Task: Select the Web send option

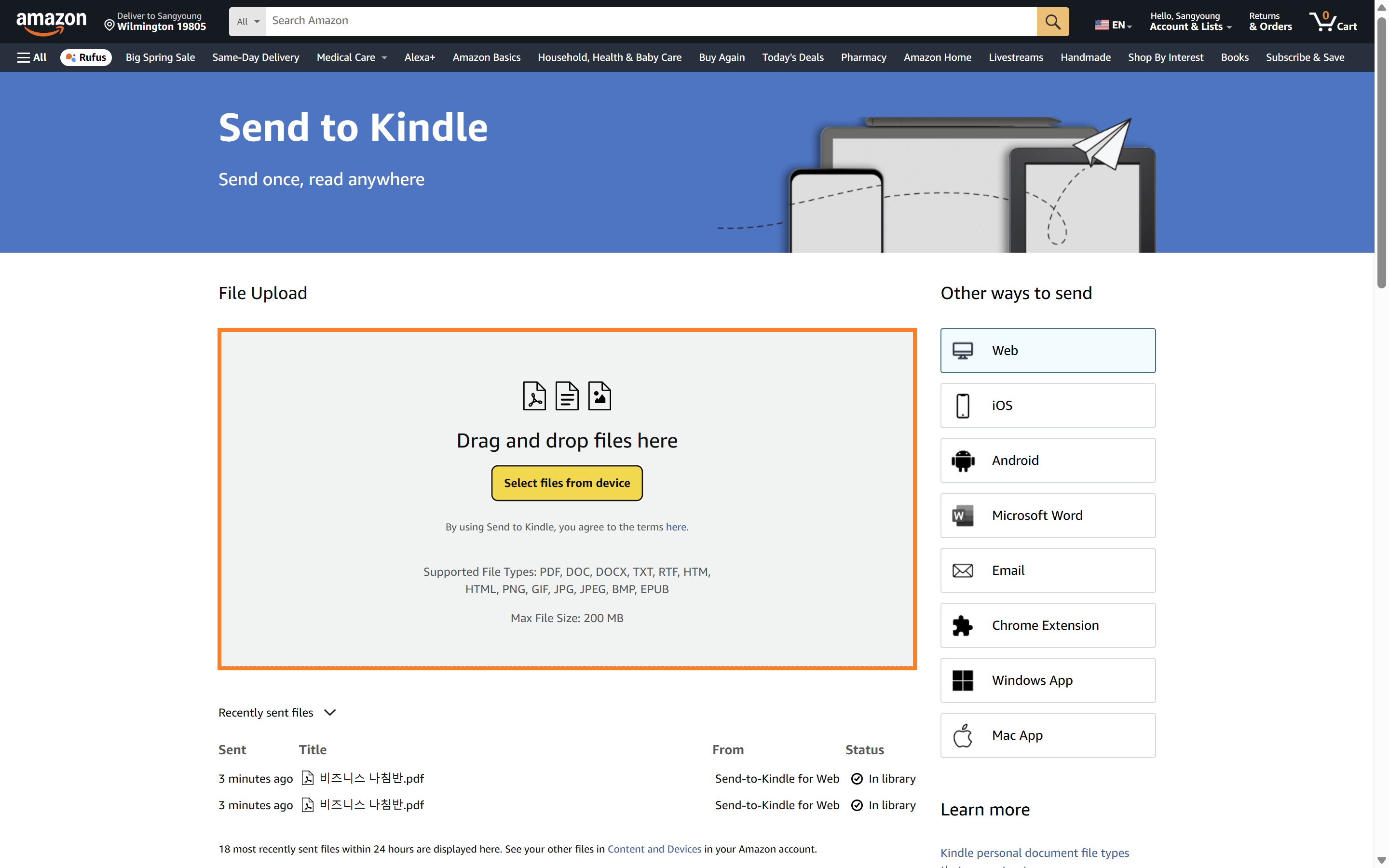Action: coord(1048,350)
